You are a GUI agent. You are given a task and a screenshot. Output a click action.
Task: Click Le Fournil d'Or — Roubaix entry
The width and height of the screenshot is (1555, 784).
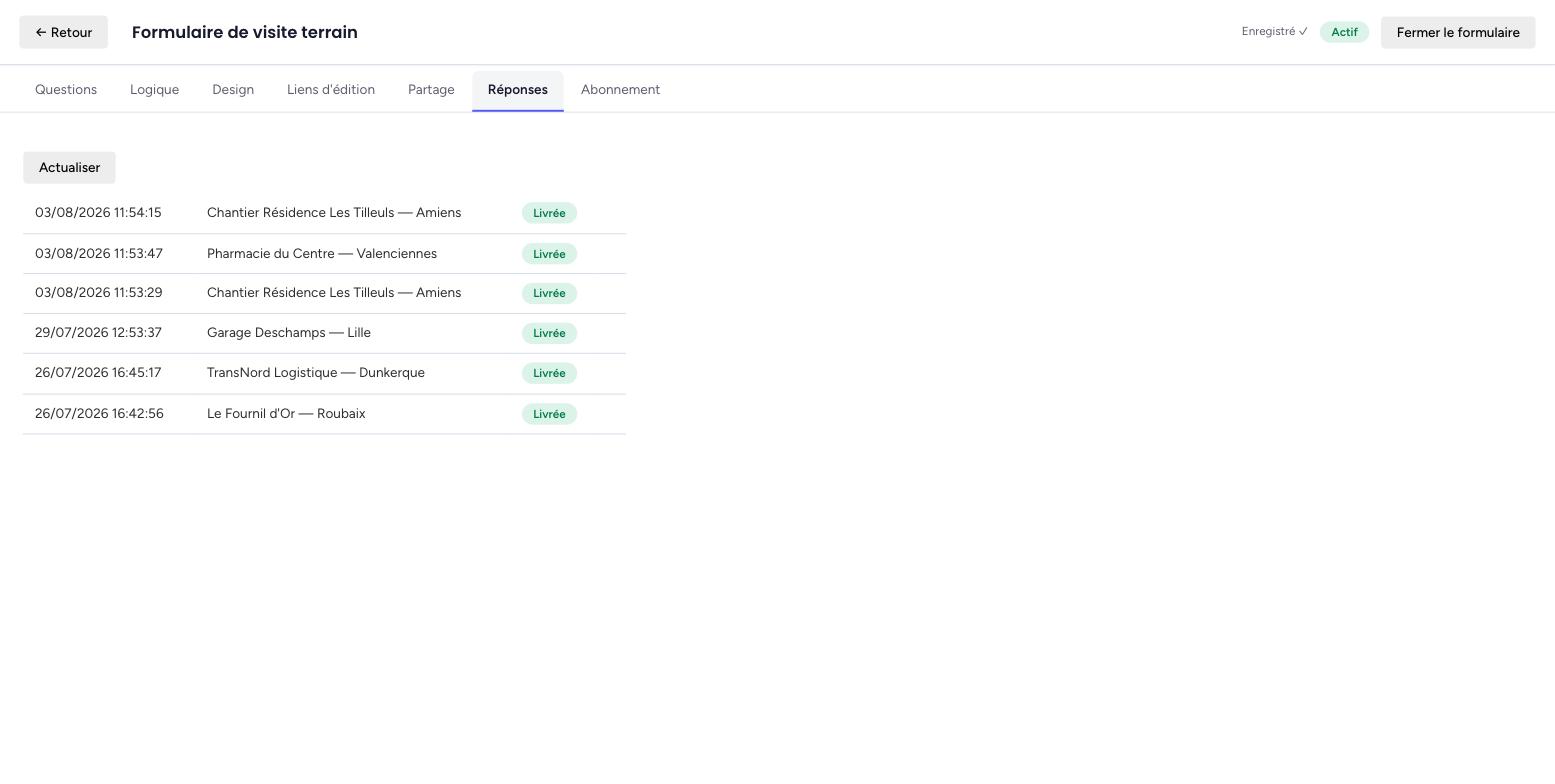pyautogui.click(x=286, y=414)
